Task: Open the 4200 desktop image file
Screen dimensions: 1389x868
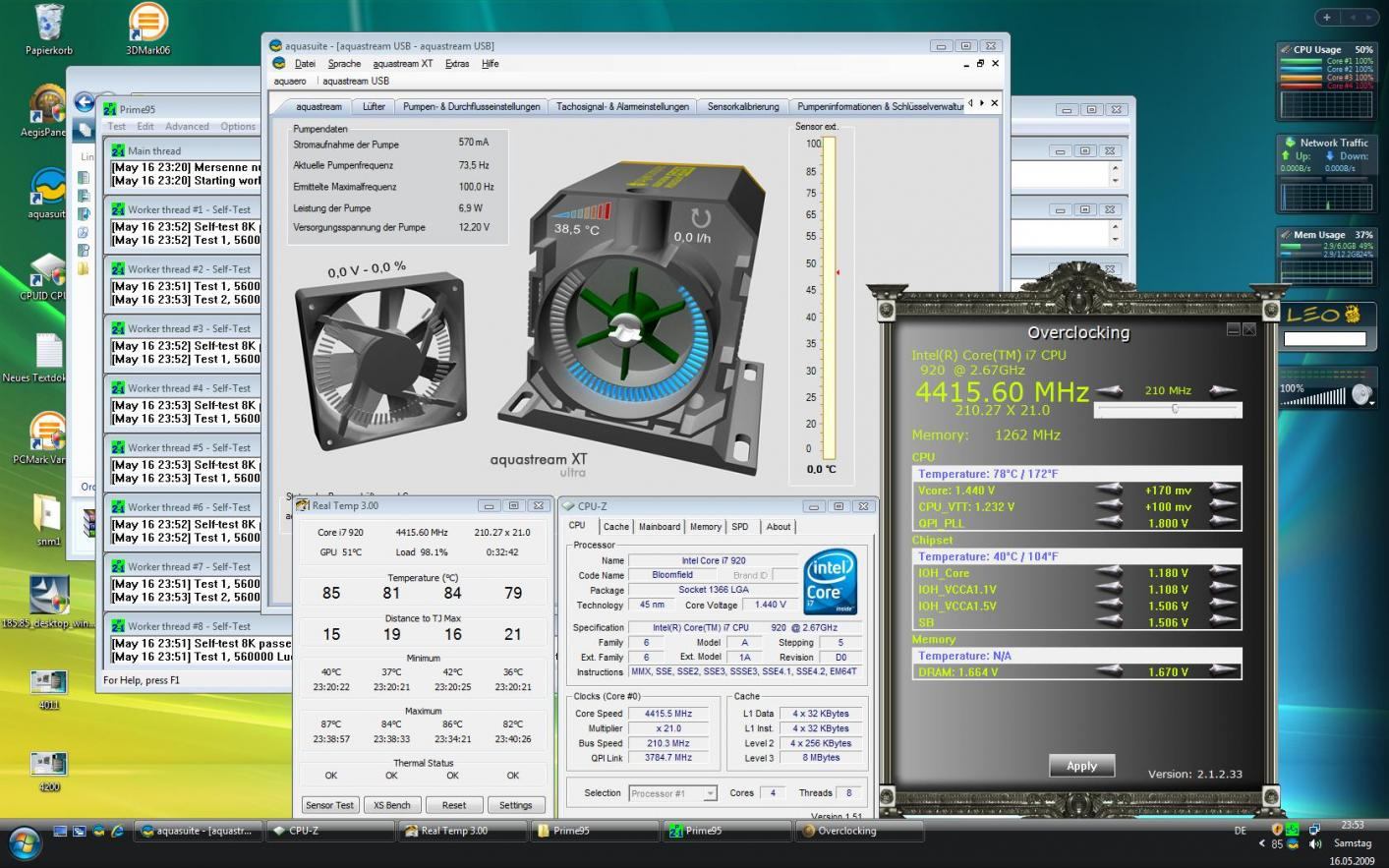Action: [x=48, y=772]
